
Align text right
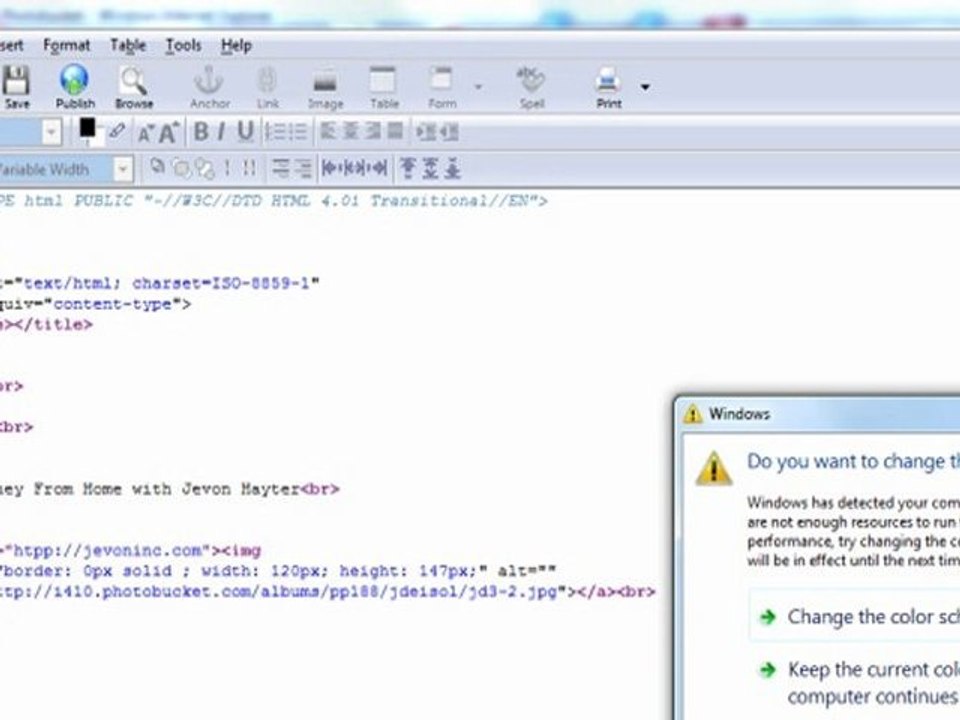pos(373,131)
